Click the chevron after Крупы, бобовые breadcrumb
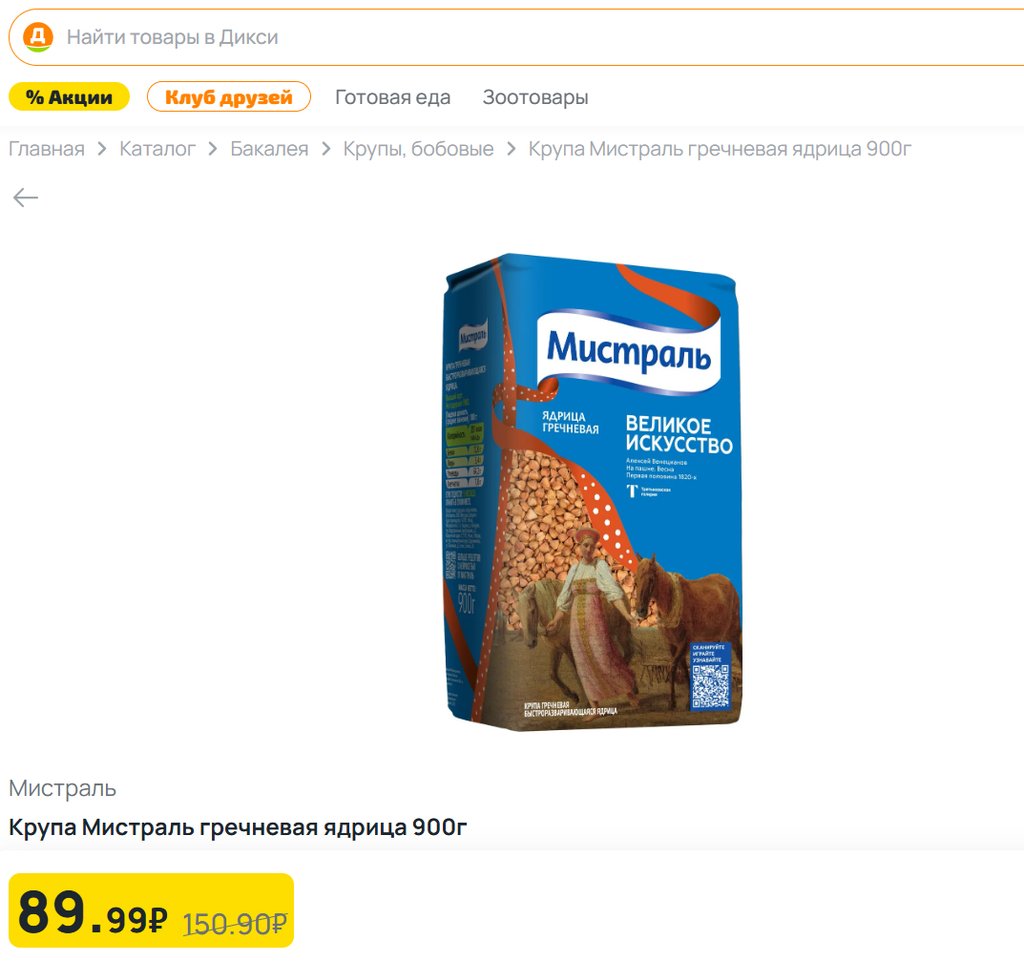This screenshot has height=961, width=1024. click(511, 150)
